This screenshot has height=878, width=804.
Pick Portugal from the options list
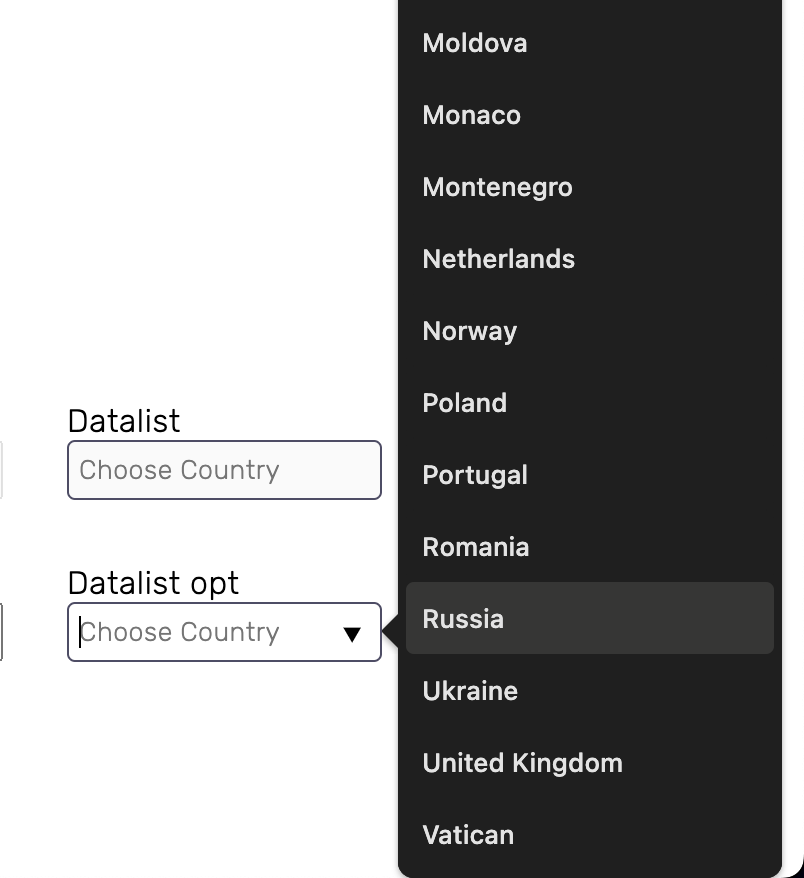pyautogui.click(x=590, y=475)
